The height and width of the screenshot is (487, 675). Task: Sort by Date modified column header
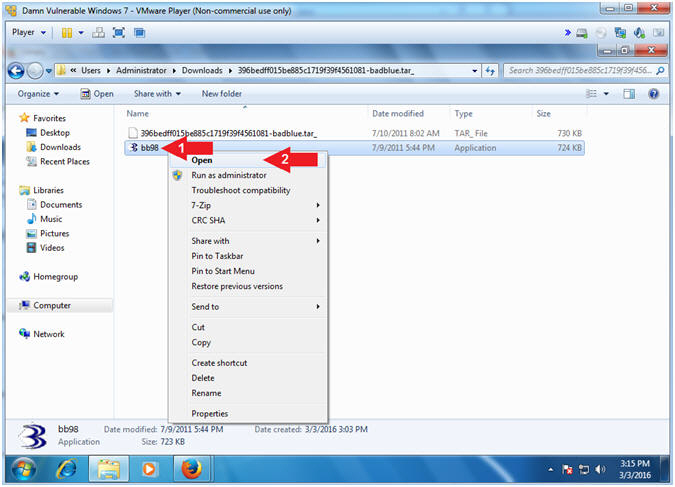[x=398, y=114]
